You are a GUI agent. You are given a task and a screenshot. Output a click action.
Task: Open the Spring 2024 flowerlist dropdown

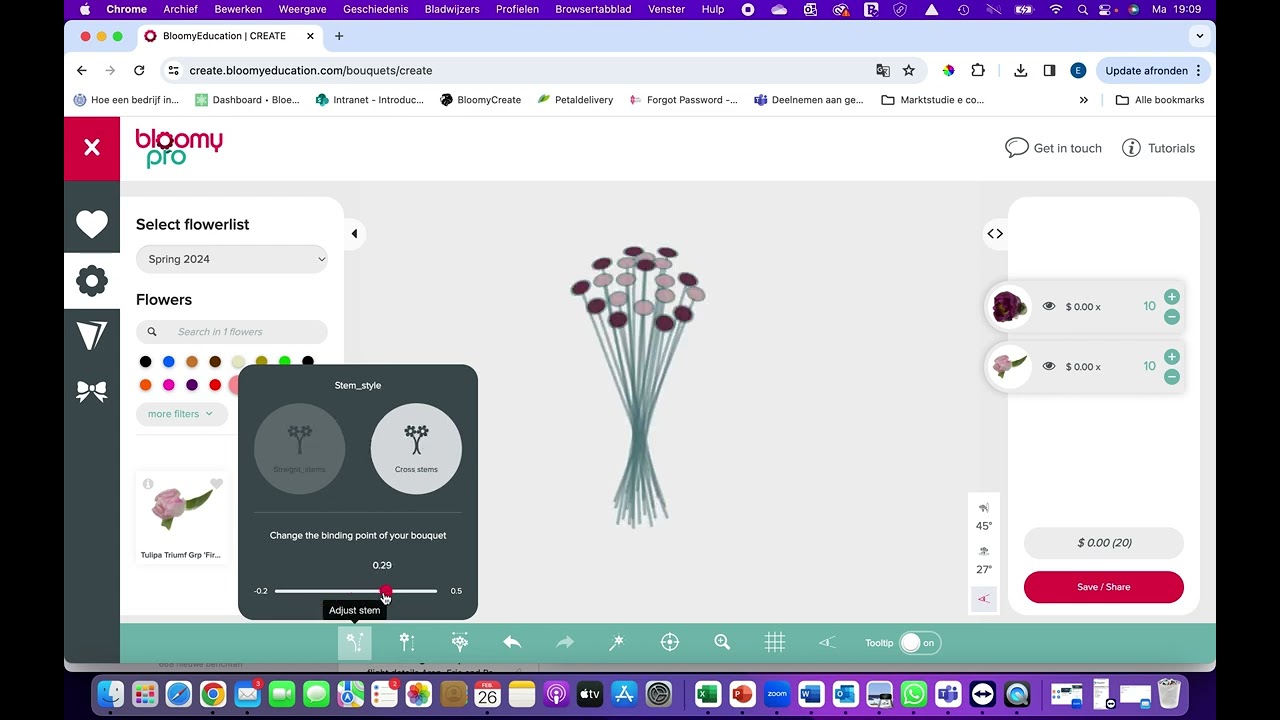(x=232, y=259)
